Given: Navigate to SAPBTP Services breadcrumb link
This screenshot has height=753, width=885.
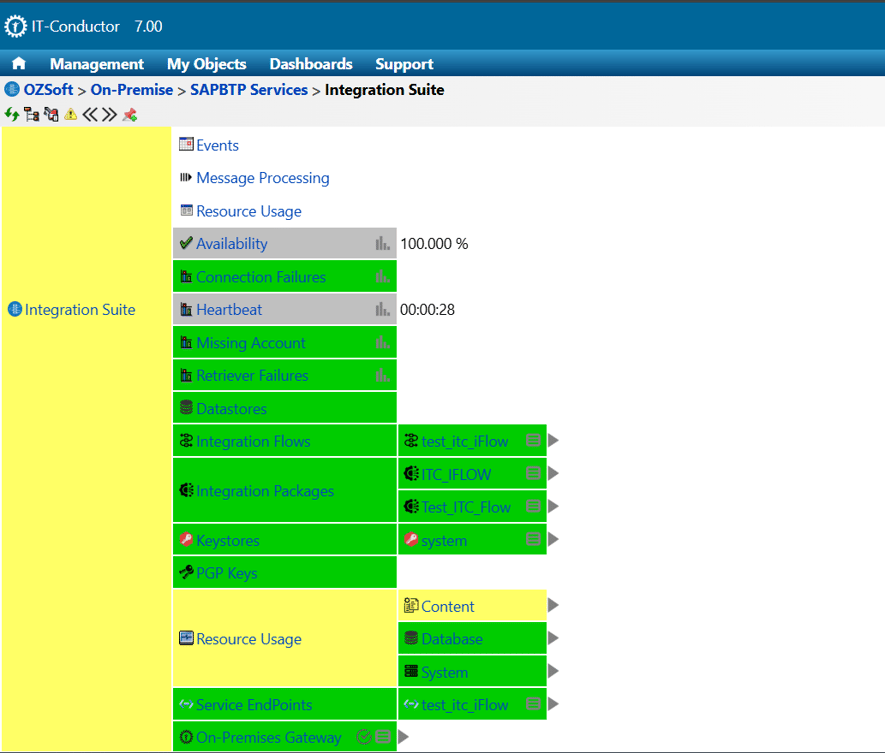Looking at the screenshot, I should [249, 90].
